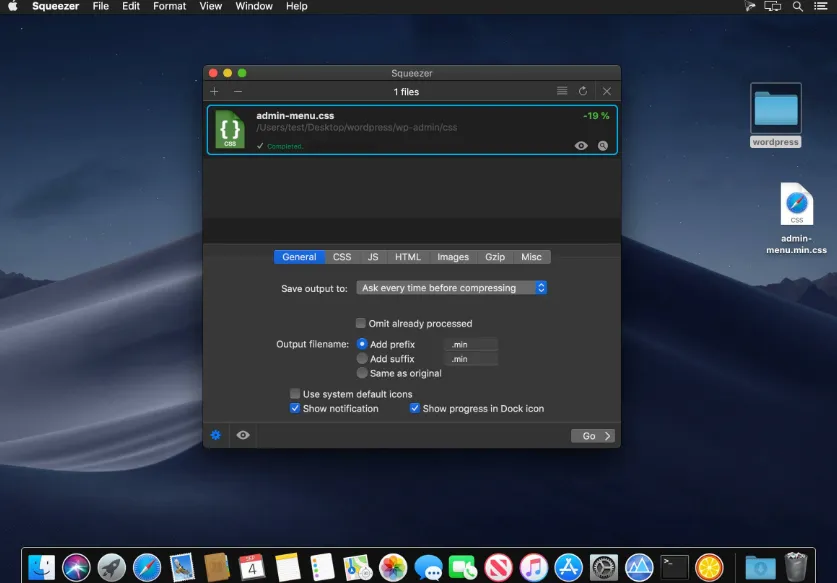Switch to the General tab
The width and height of the screenshot is (837, 583).
pyautogui.click(x=299, y=257)
